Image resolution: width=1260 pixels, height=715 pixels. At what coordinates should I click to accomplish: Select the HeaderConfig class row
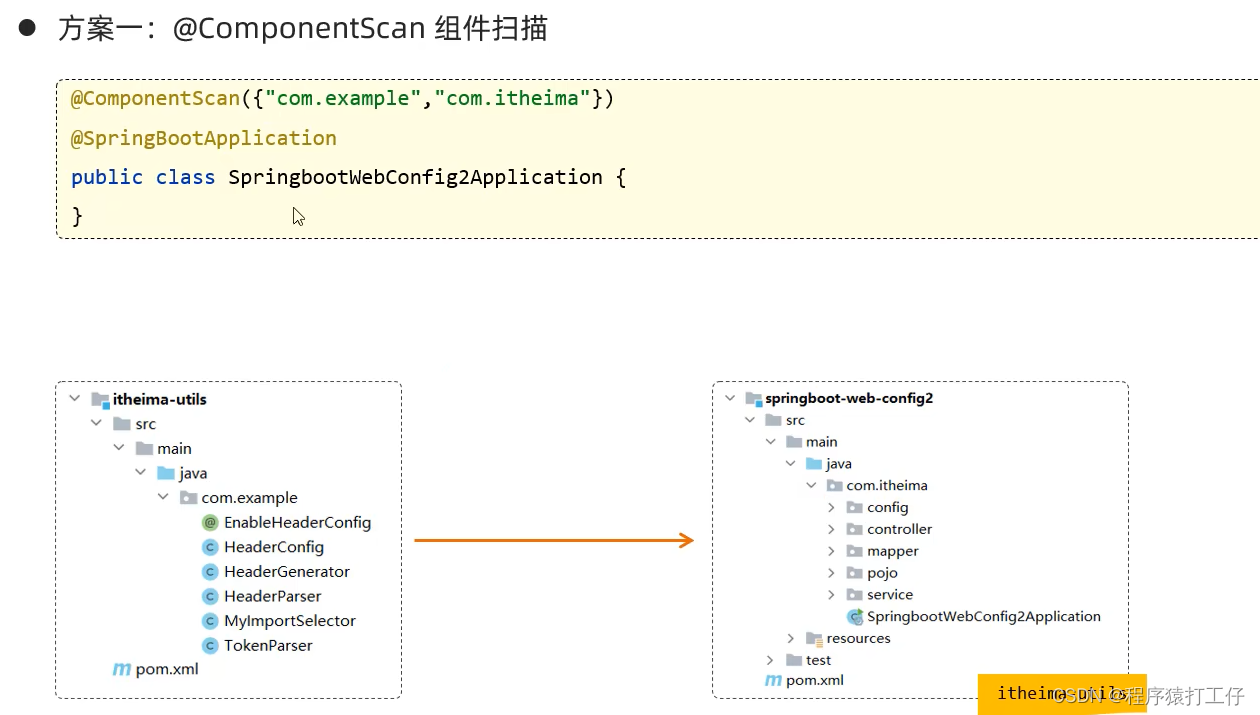coord(274,547)
